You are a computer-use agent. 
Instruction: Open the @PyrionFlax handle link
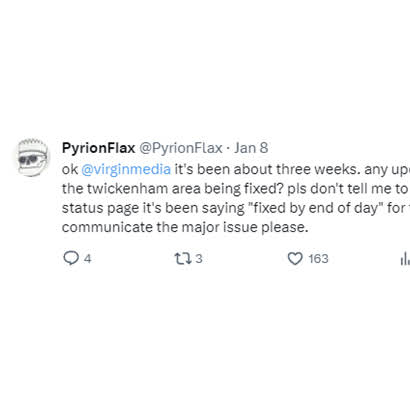[181, 148]
